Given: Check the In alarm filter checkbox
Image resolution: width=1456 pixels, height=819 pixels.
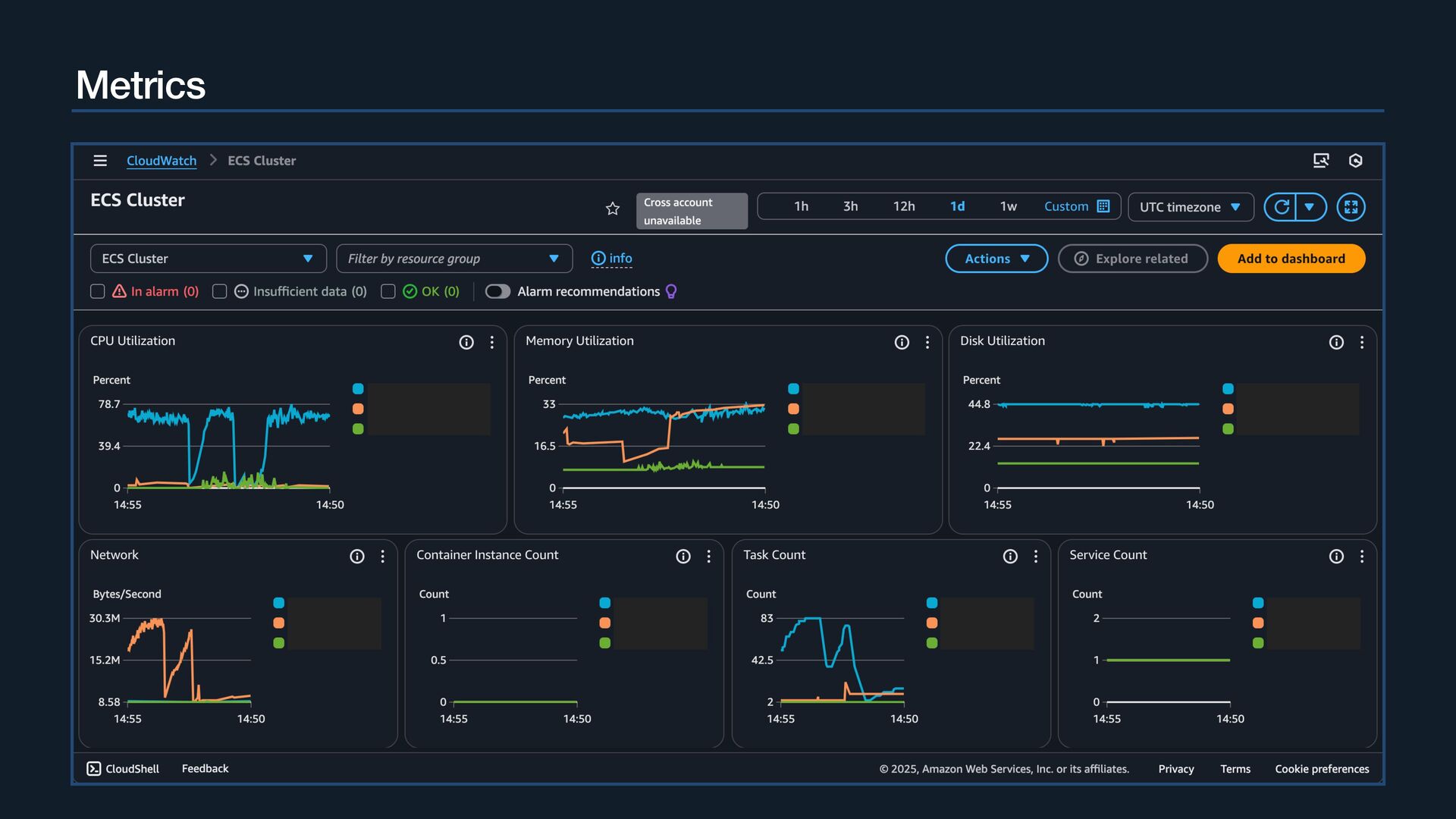Looking at the screenshot, I should (x=97, y=291).
